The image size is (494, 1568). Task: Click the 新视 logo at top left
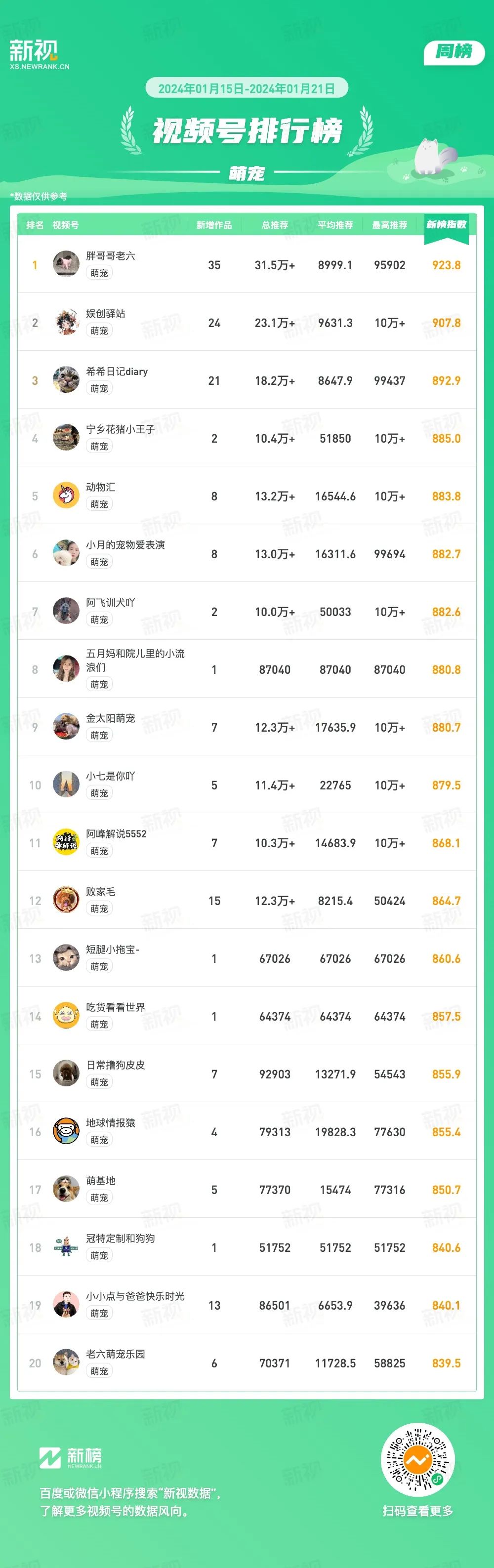[39, 55]
